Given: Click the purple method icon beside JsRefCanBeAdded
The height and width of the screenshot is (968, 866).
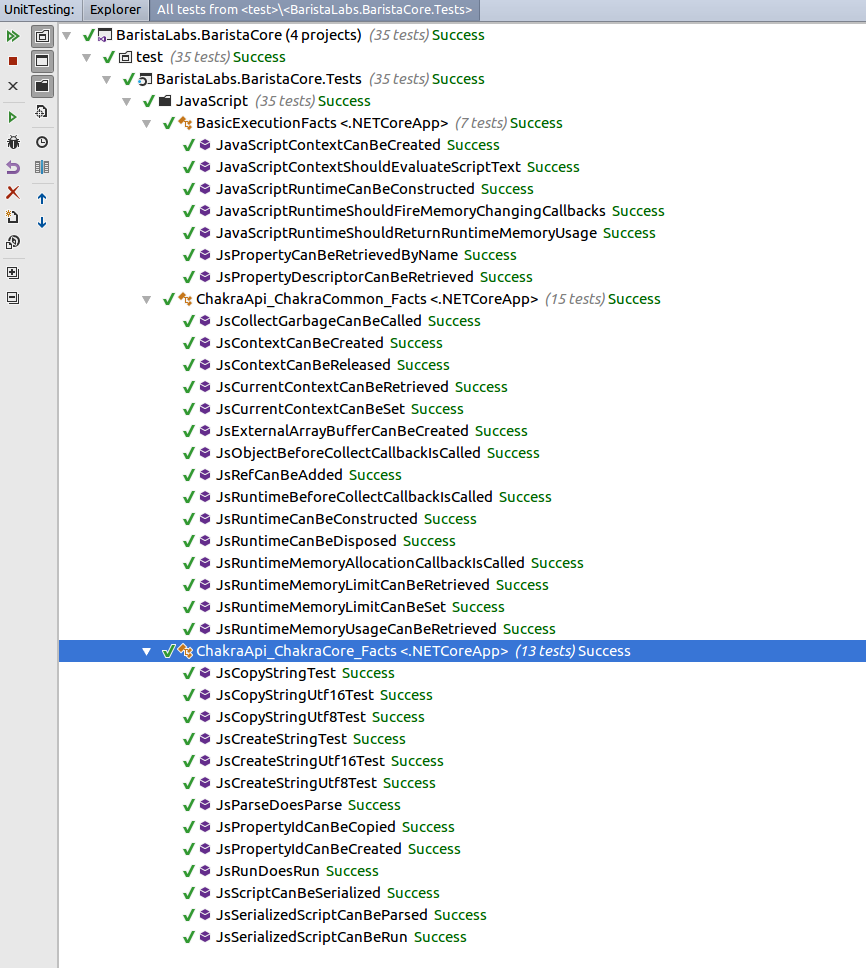Looking at the screenshot, I should pos(205,475).
